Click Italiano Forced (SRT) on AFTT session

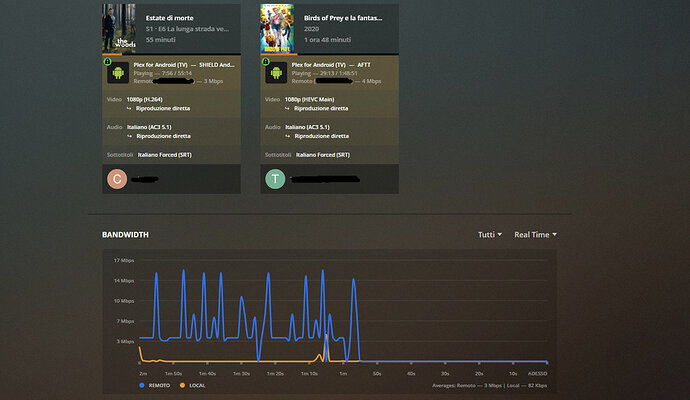pos(323,155)
